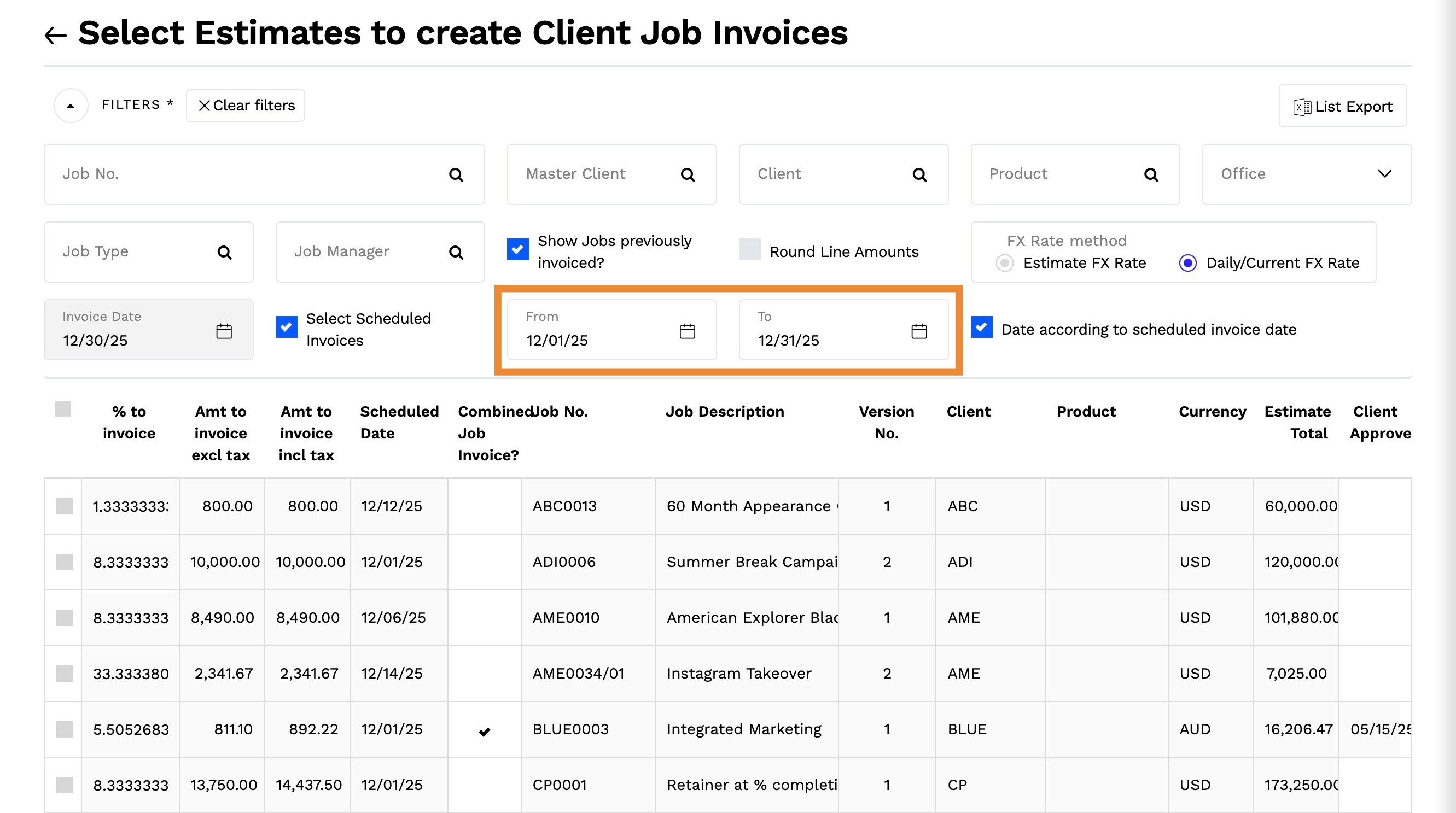Enable the Round Line Amounts checkbox
The height and width of the screenshot is (813, 1456).
point(749,249)
